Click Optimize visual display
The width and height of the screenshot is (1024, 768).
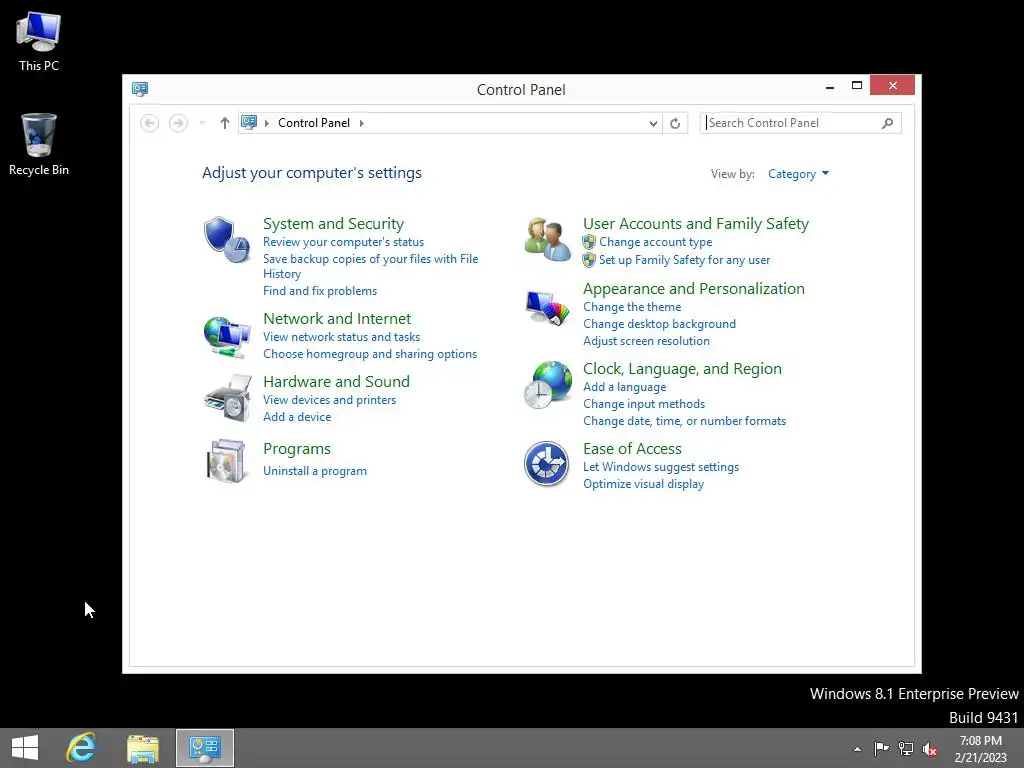(643, 484)
